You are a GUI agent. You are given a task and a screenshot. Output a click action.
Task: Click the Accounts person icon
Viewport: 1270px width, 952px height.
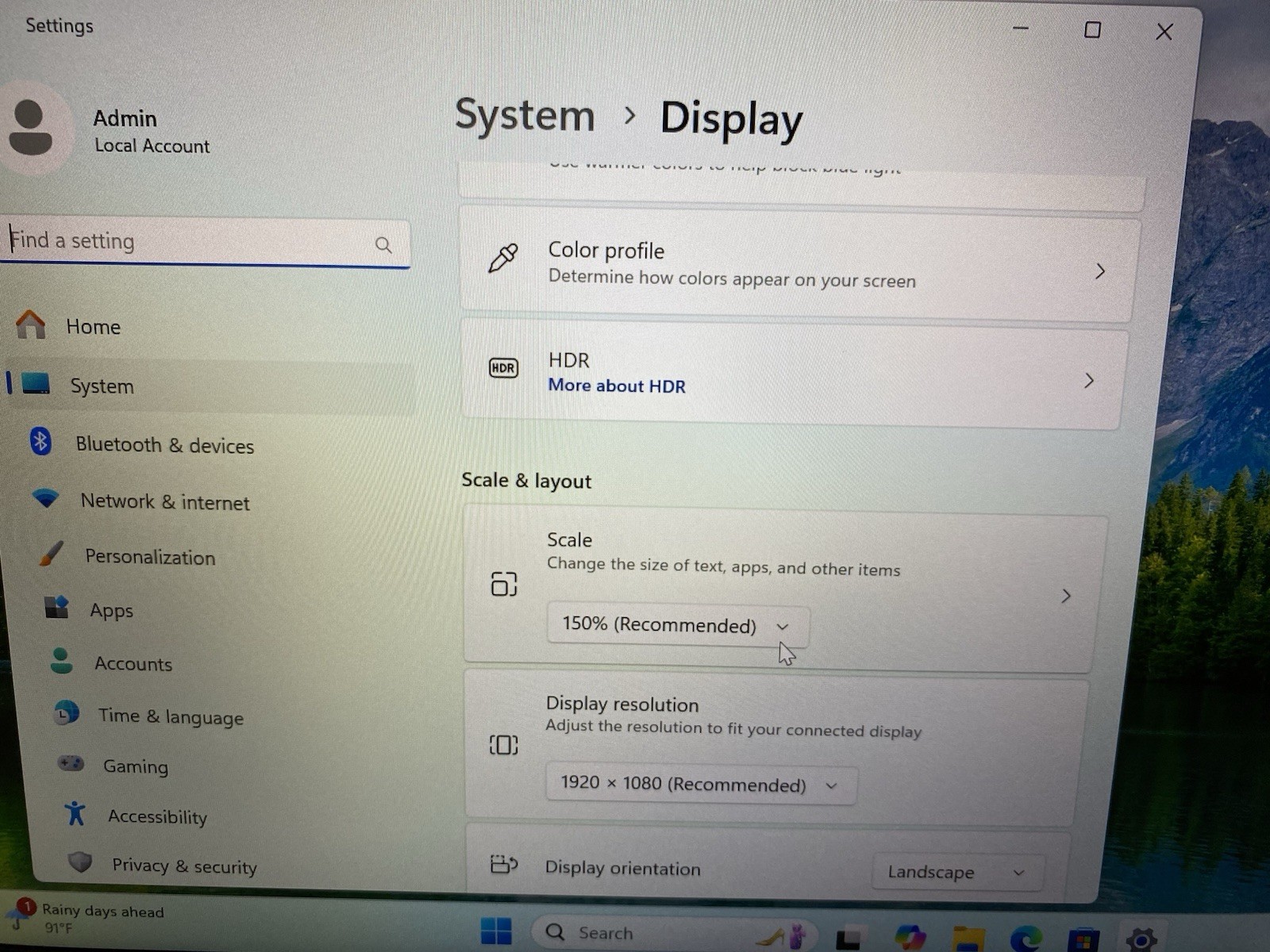(x=61, y=661)
